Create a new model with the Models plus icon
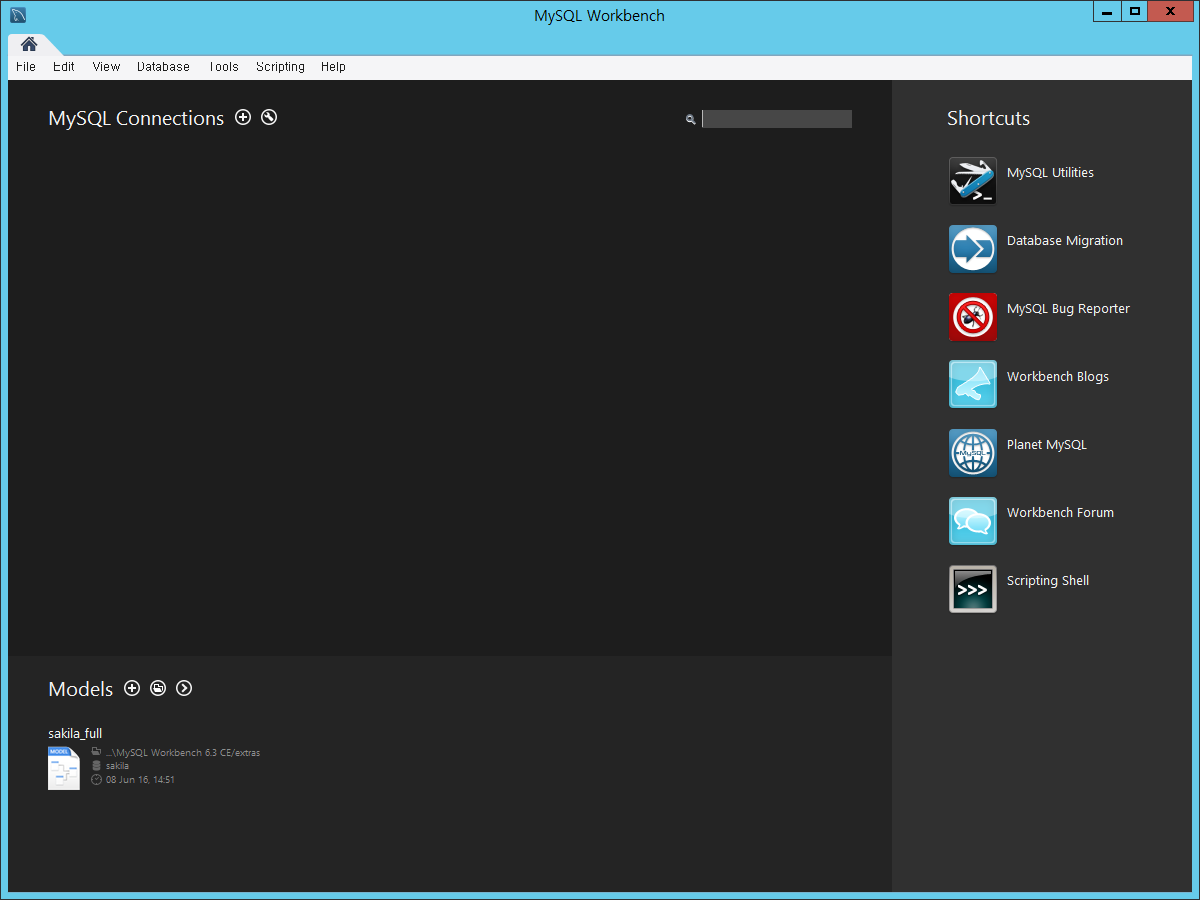Screen dimensions: 1200x900 pyautogui.click(x=132, y=688)
